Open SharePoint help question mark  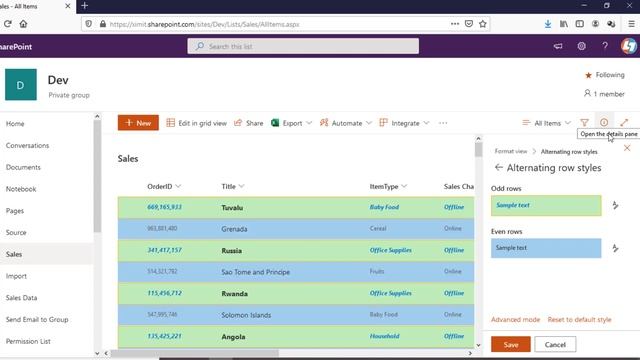click(x=605, y=46)
